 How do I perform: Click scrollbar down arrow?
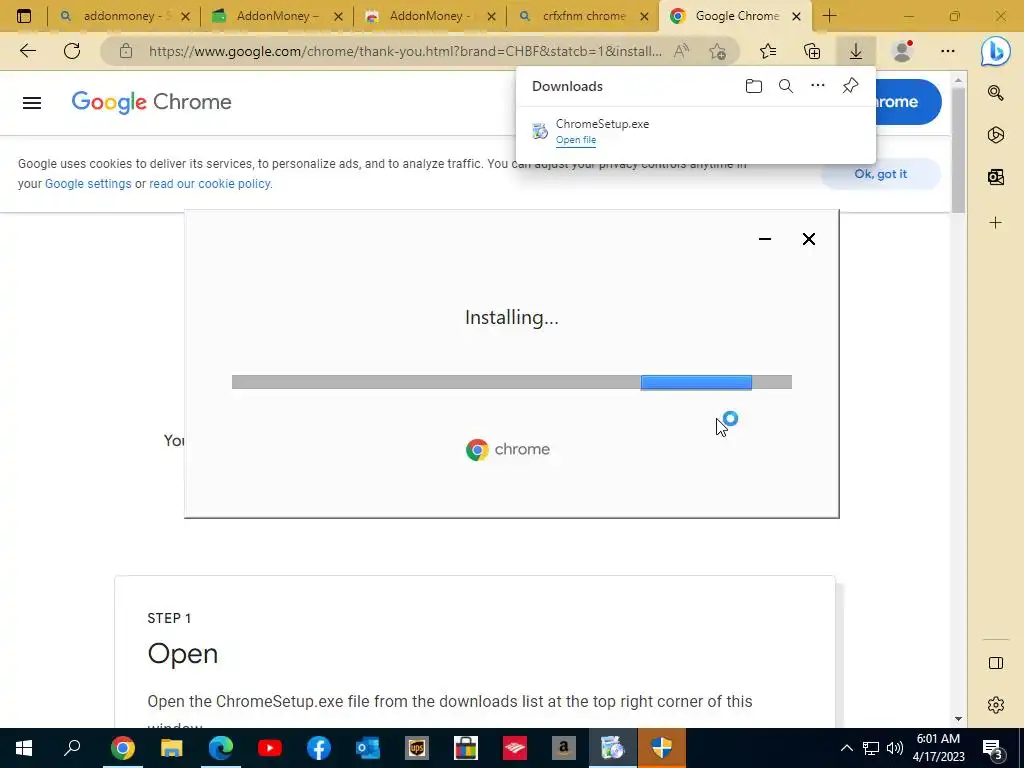958,719
